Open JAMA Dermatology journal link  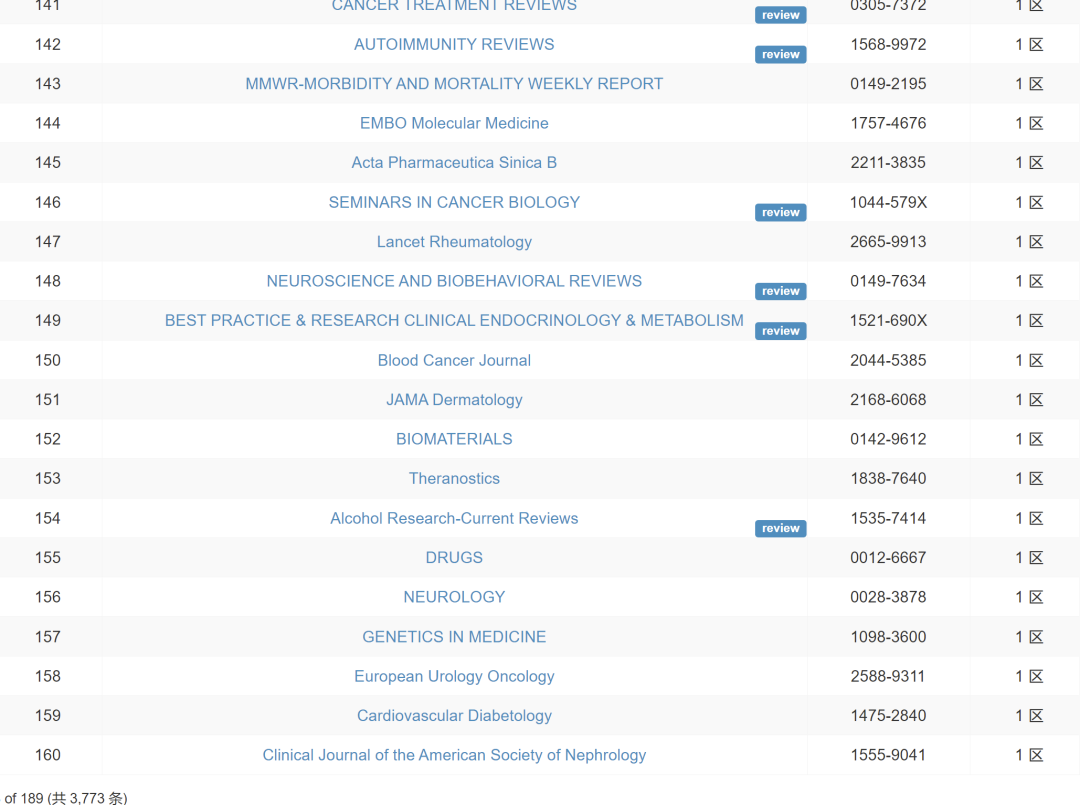point(454,399)
